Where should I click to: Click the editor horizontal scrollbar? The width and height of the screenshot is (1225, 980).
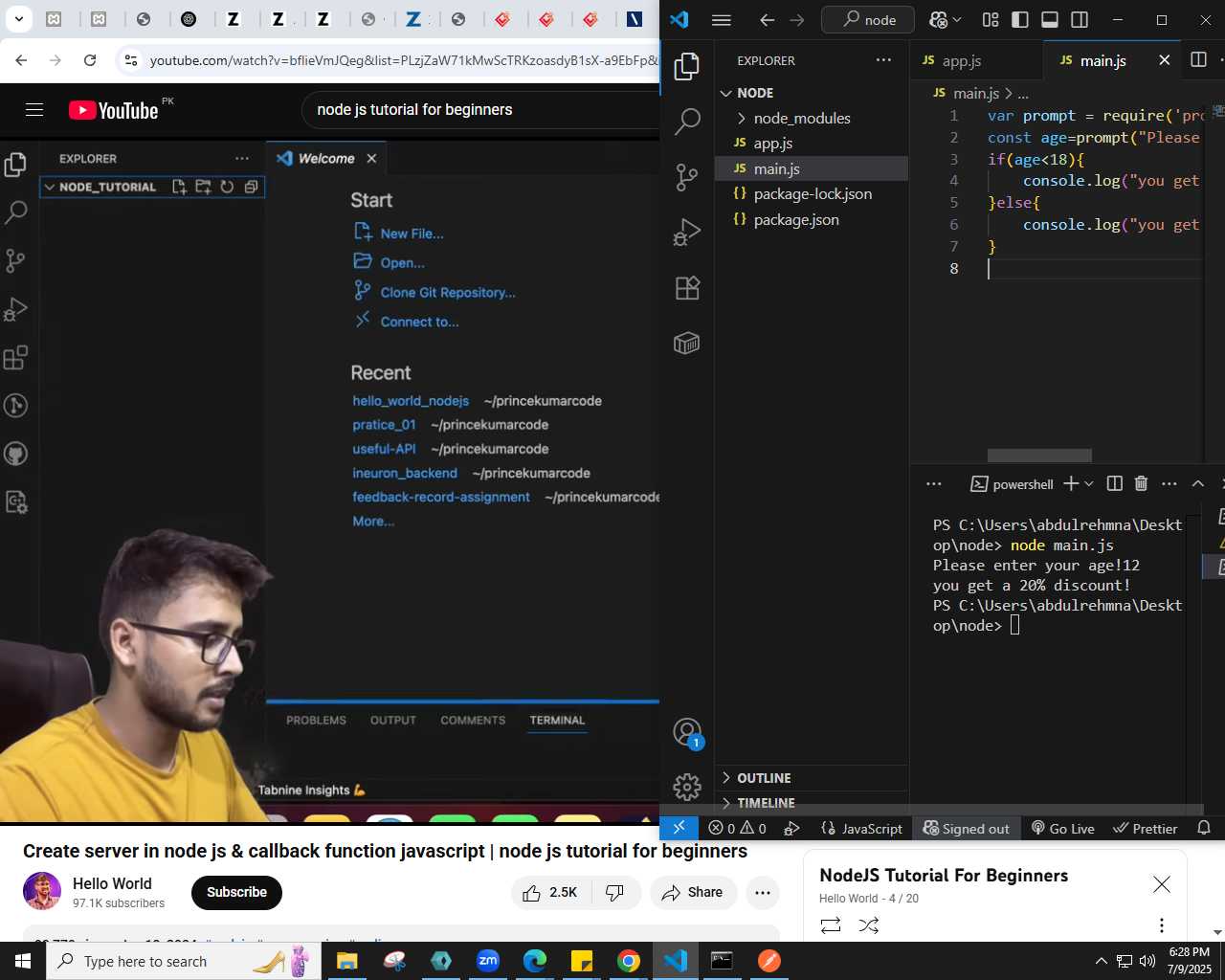pyautogui.click(x=1039, y=456)
